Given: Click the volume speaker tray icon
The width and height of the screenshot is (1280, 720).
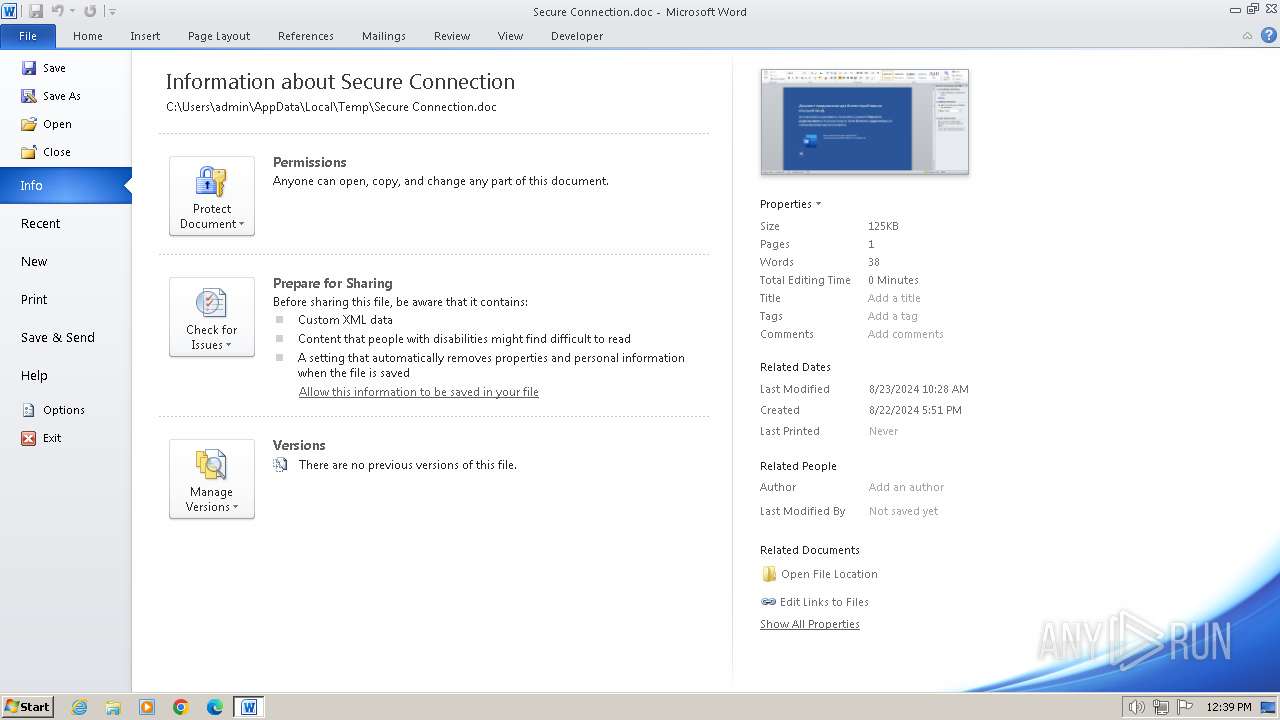Looking at the screenshot, I should [x=1136, y=707].
